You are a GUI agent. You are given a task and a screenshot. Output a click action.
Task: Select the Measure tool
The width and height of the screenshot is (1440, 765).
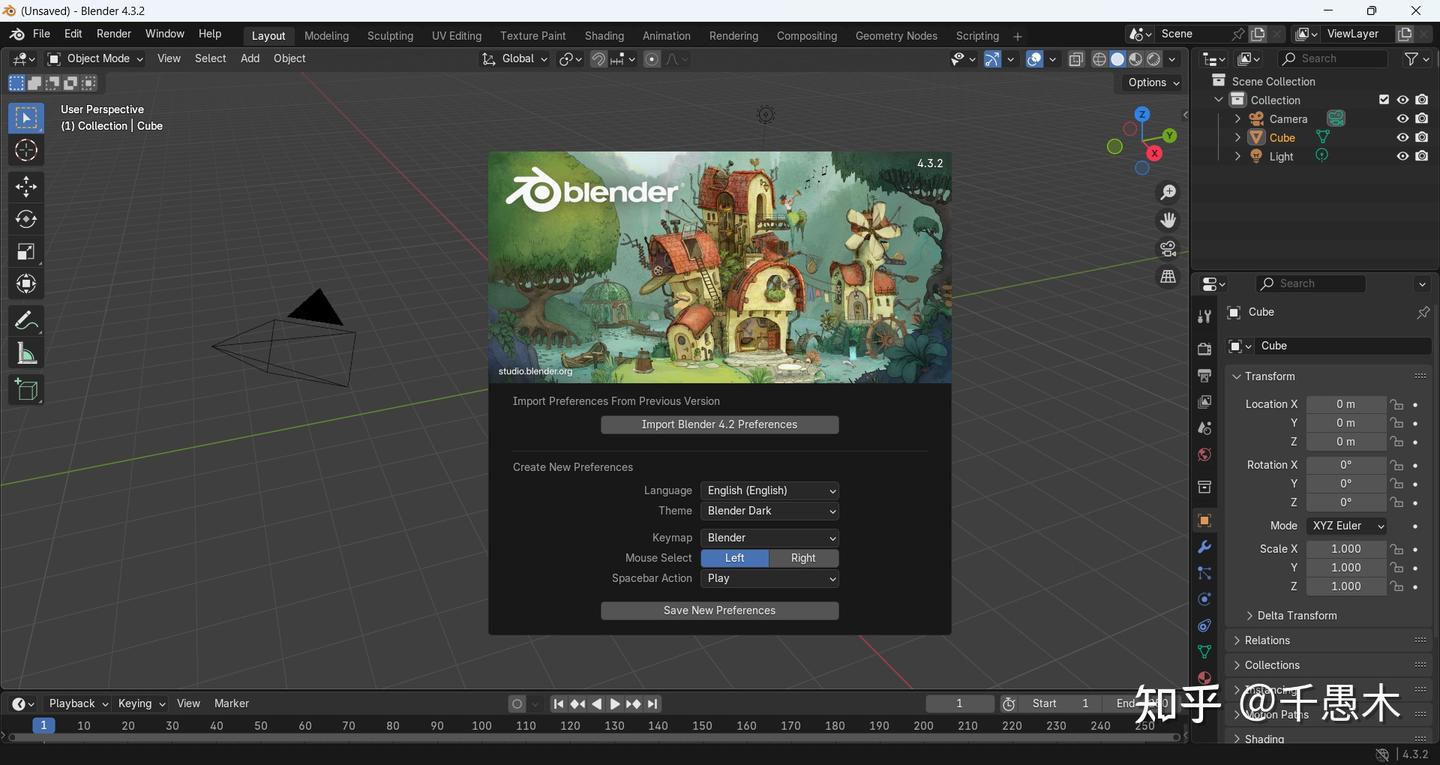(x=26, y=352)
